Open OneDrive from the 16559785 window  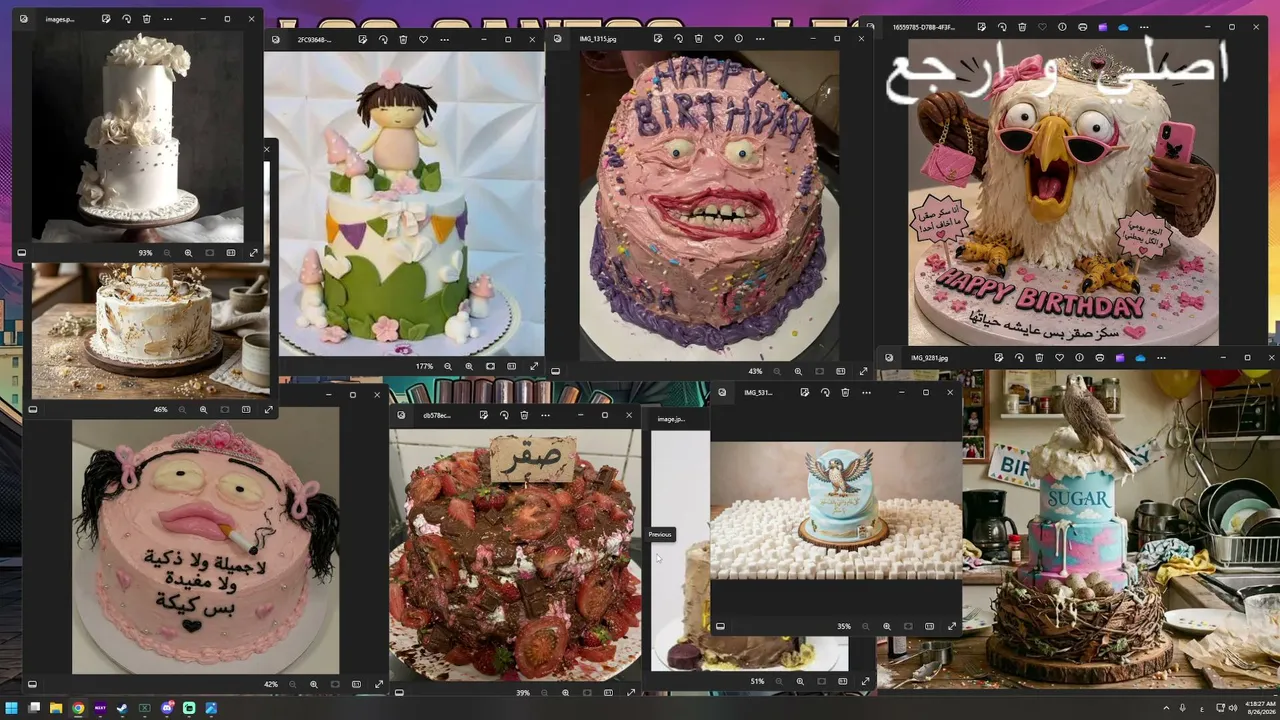click(1123, 27)
